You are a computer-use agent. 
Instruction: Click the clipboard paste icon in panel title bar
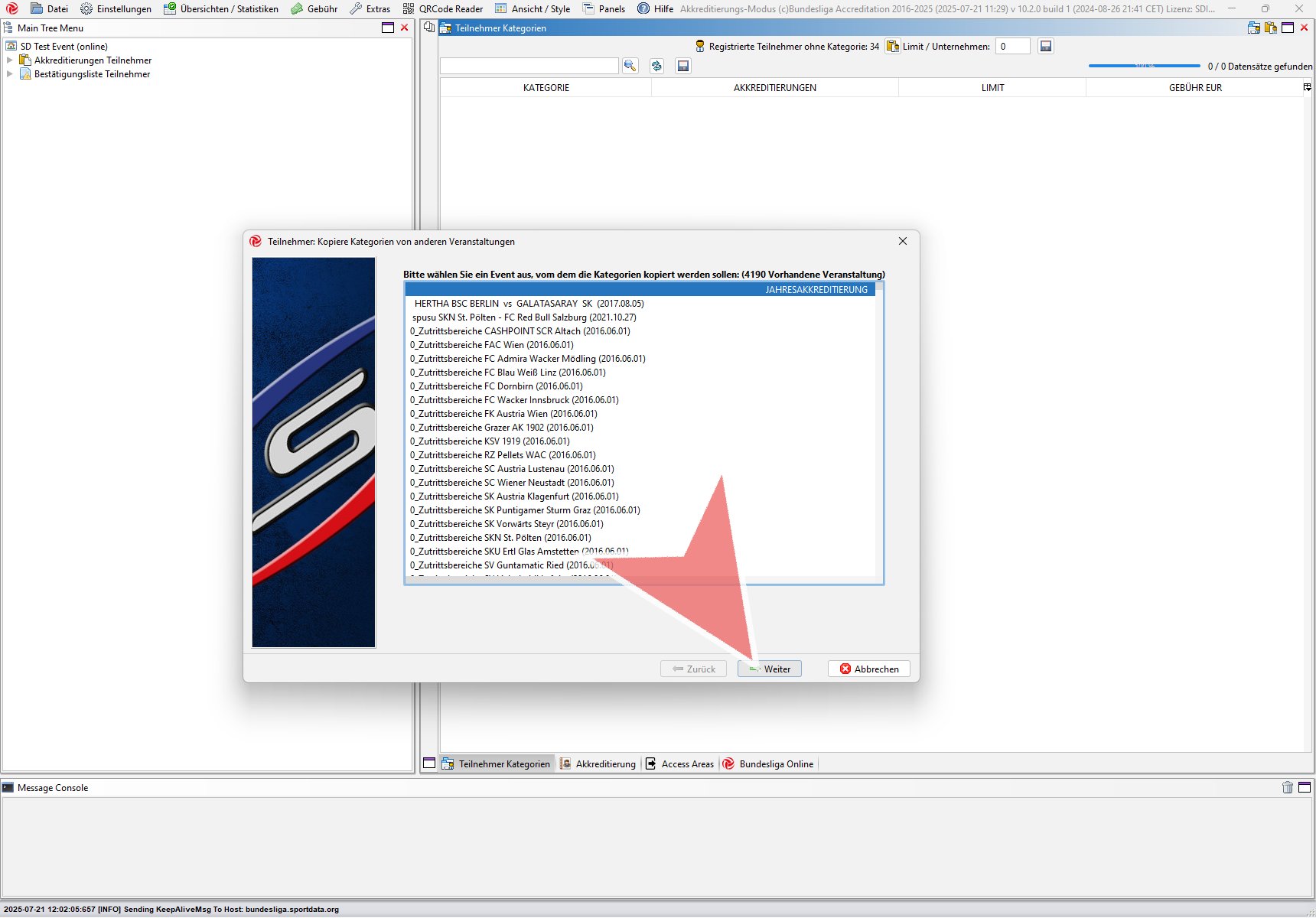pyautogui.click(x=1271, y=28)
